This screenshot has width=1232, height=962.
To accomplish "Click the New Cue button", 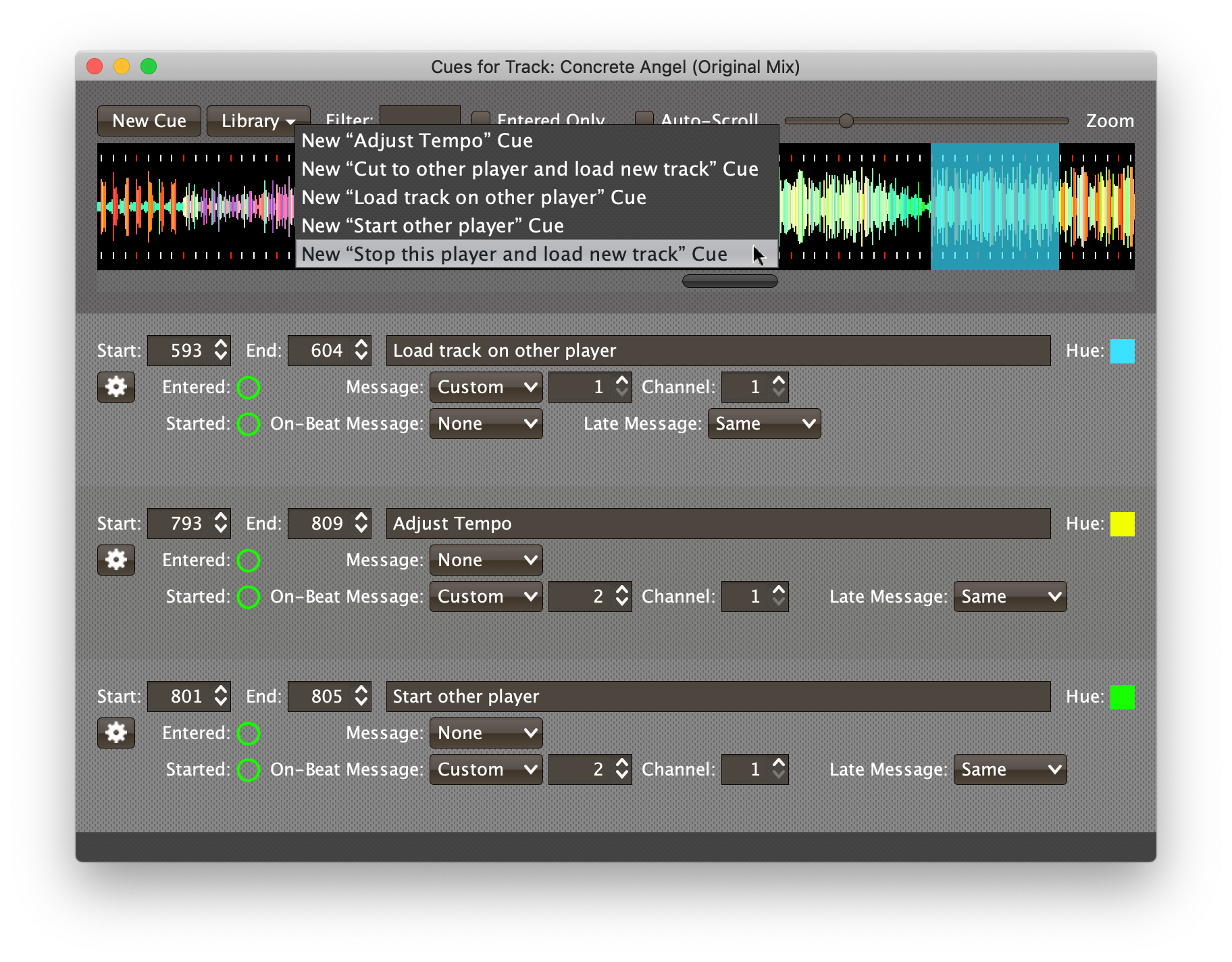I will 149,121.
